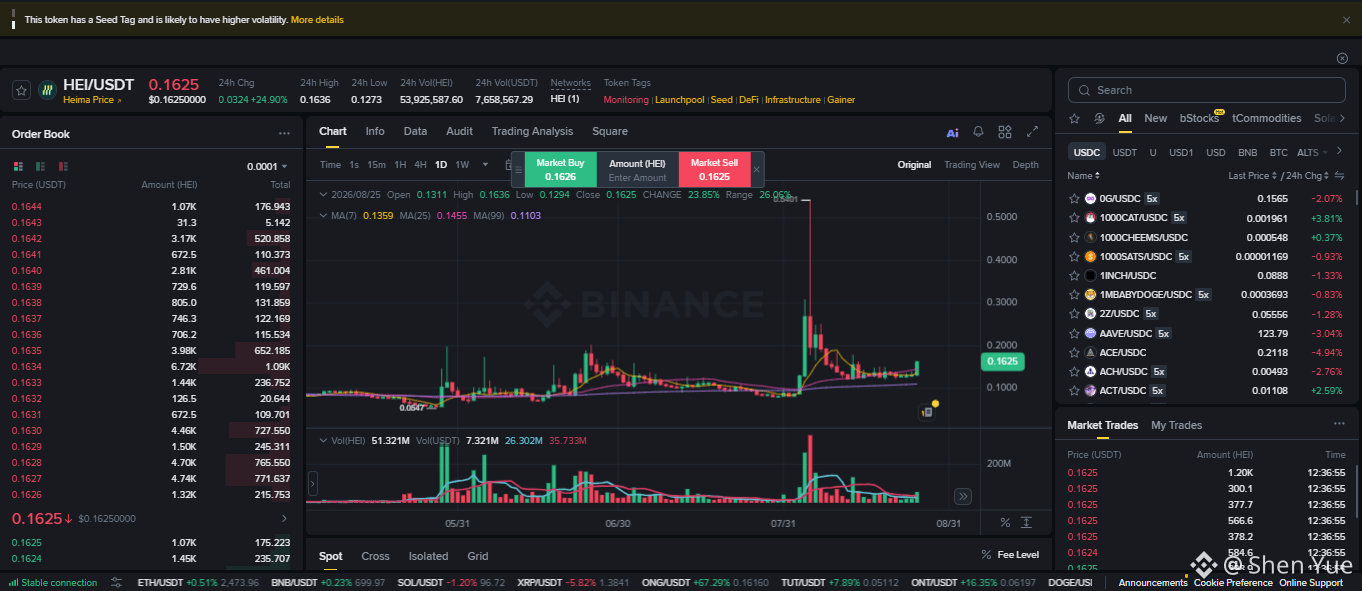Click the circular close icon below the banner

pyautogui.click(x=1342, y=58)
